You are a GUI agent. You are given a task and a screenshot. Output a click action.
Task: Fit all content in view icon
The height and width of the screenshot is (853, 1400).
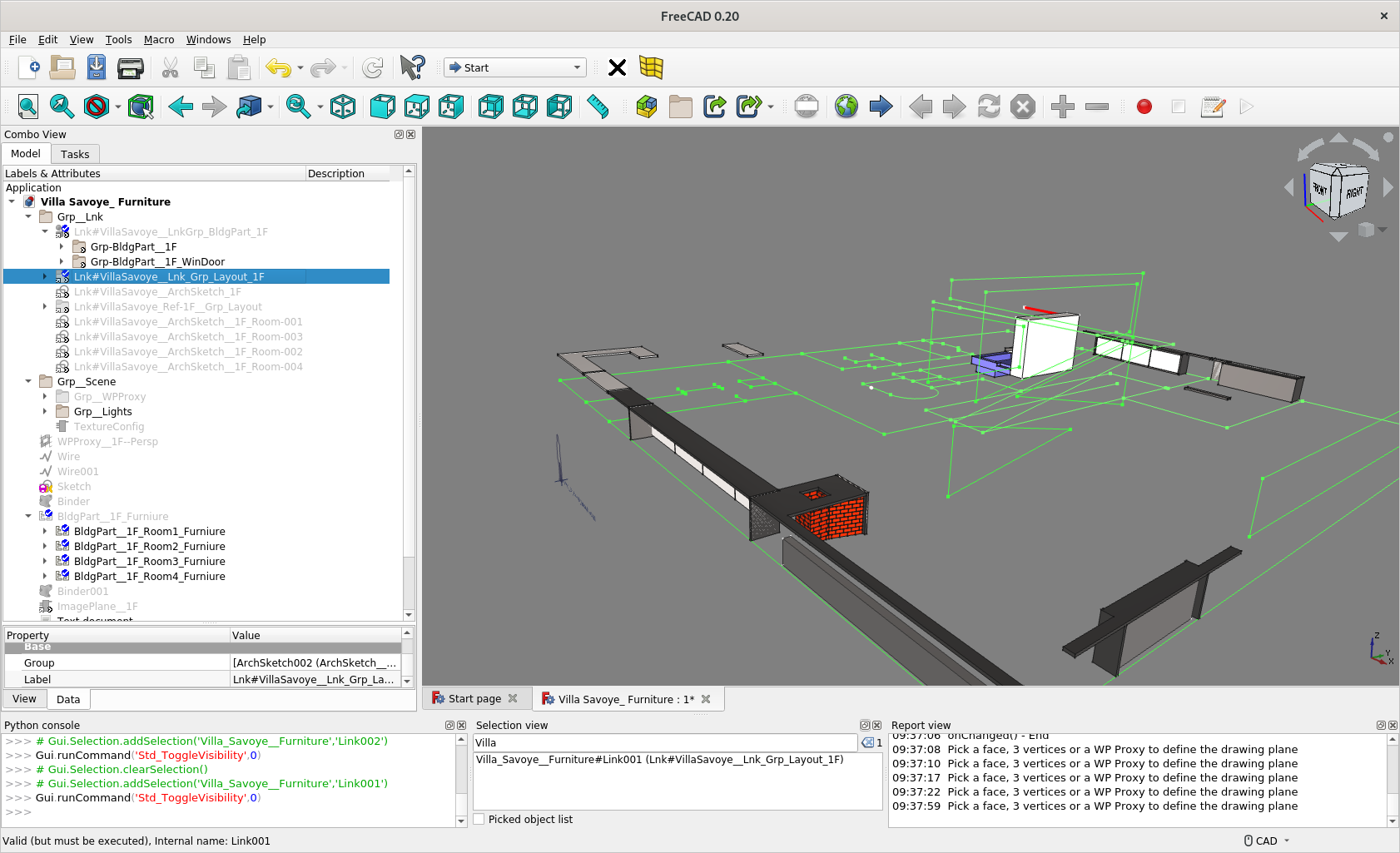click(x=27, y=107)
